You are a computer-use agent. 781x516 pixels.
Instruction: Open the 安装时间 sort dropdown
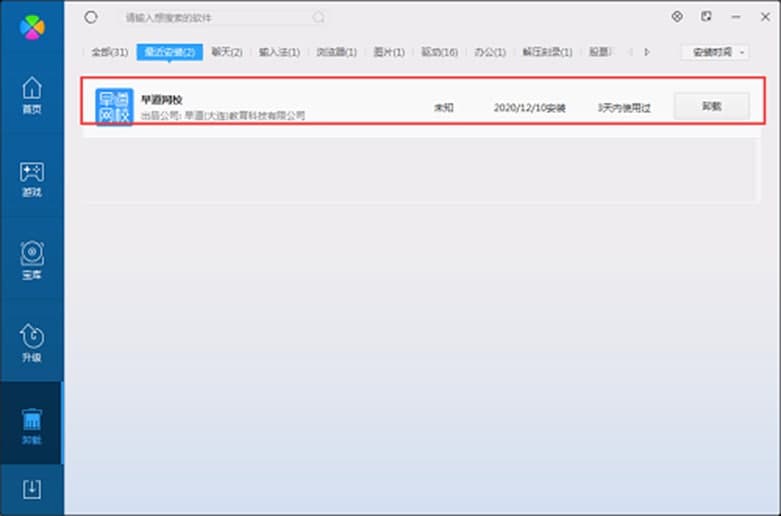pos(714,52)
